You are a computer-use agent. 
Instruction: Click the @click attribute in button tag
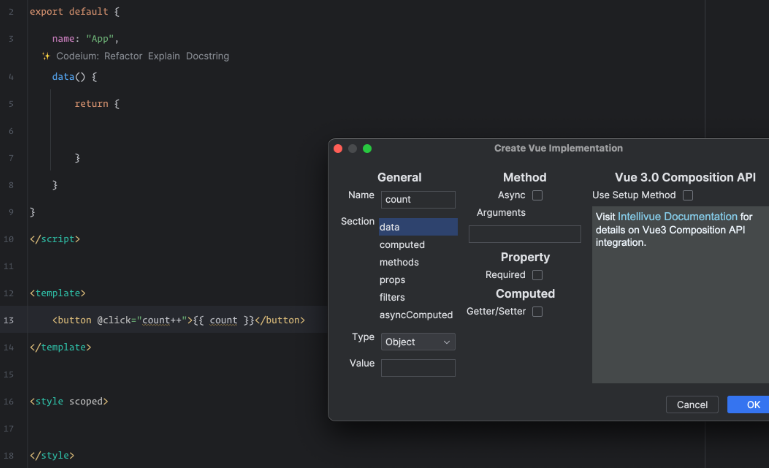point(114,320)
